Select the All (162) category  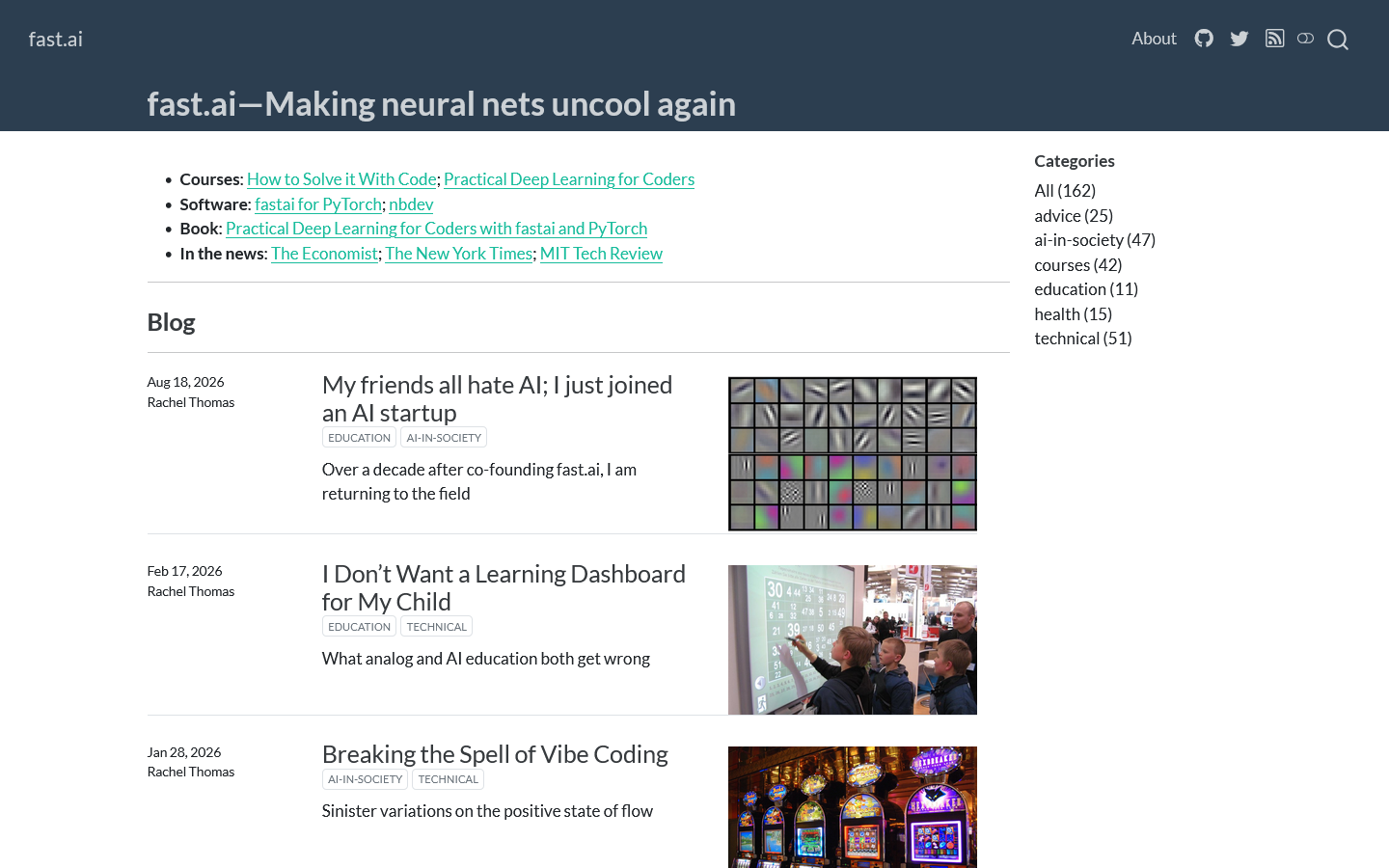pyautogui.click(x=1065, y=191)
